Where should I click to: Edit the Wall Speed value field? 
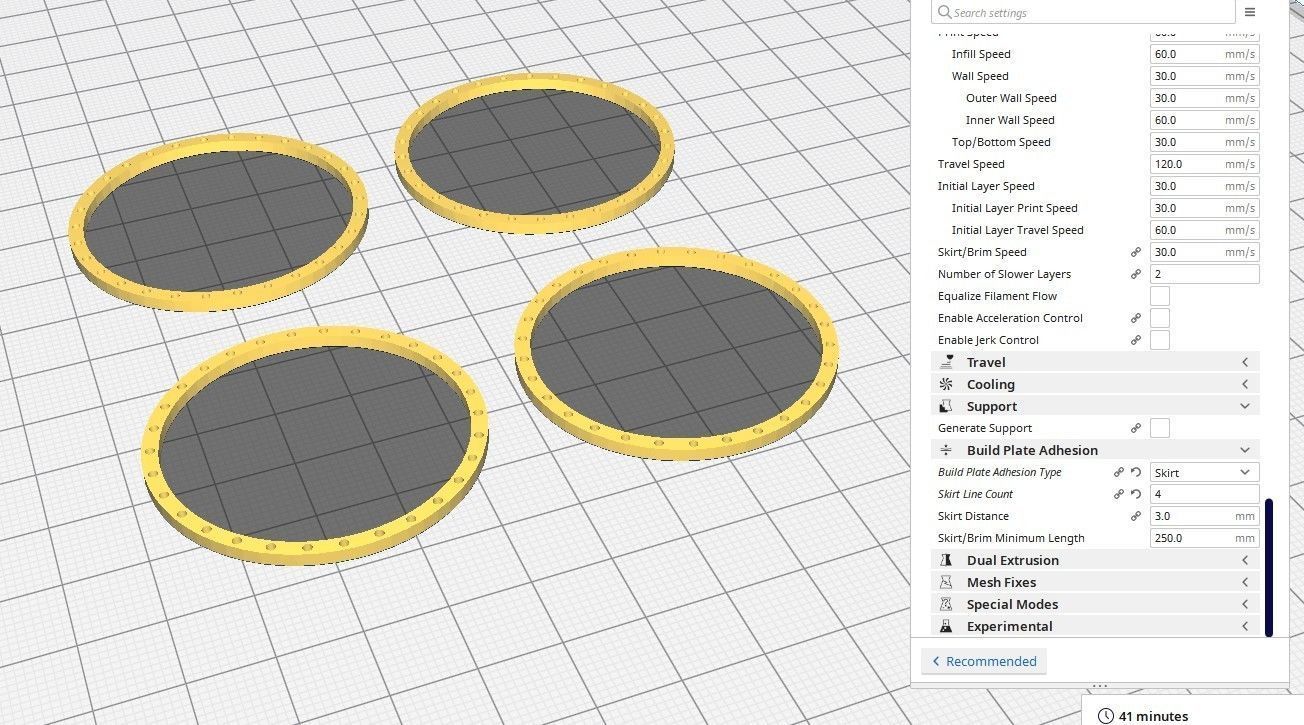pos(1205,76)
